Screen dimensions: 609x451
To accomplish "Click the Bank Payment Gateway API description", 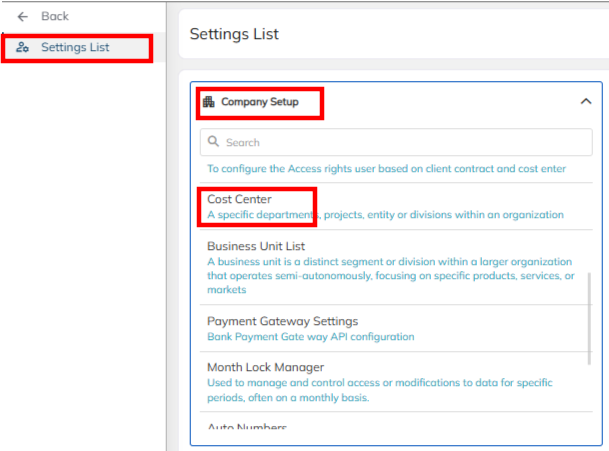I will click(x=310, y=337).
